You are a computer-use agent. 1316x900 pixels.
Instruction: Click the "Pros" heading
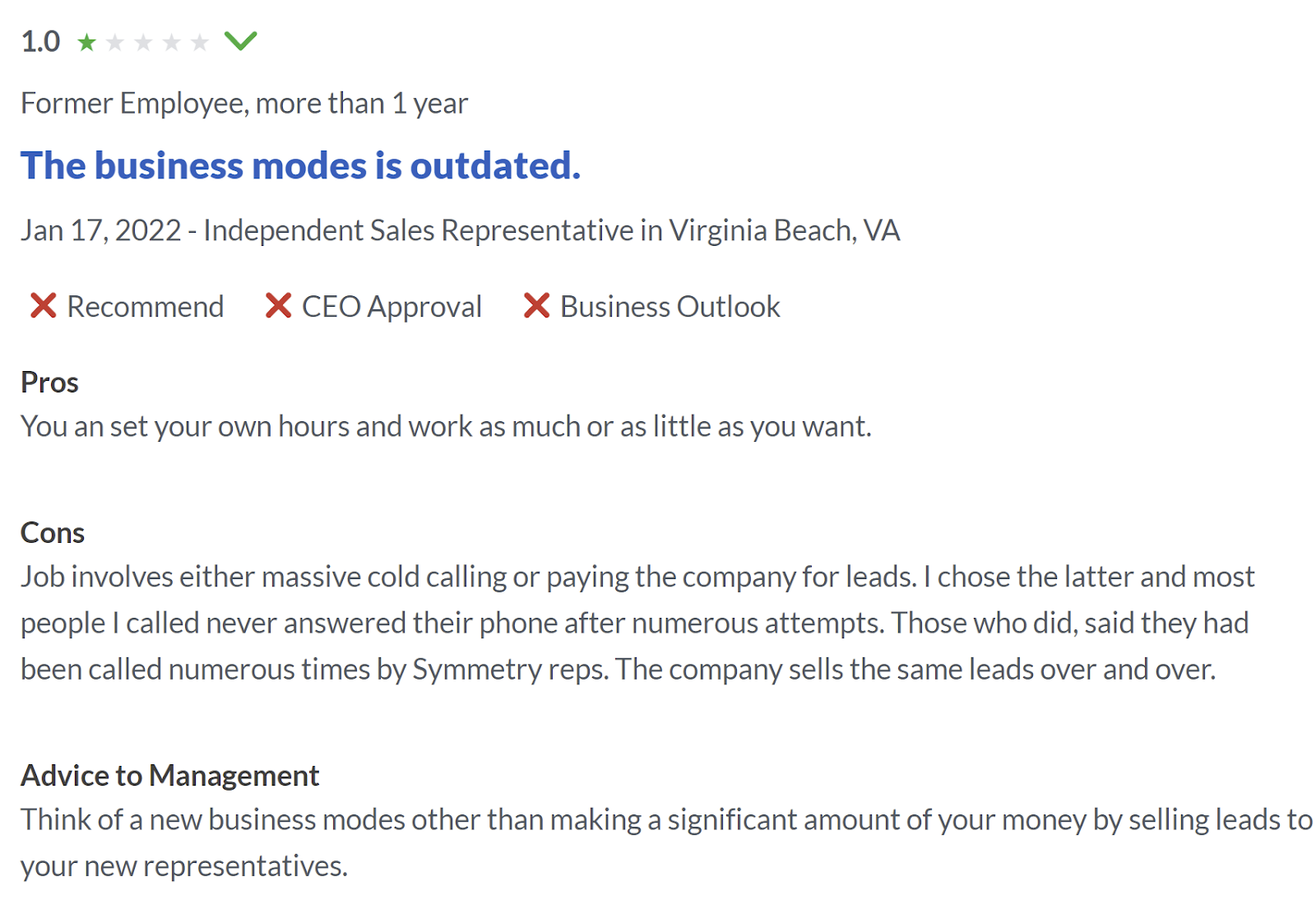click(x=49, y=383)
